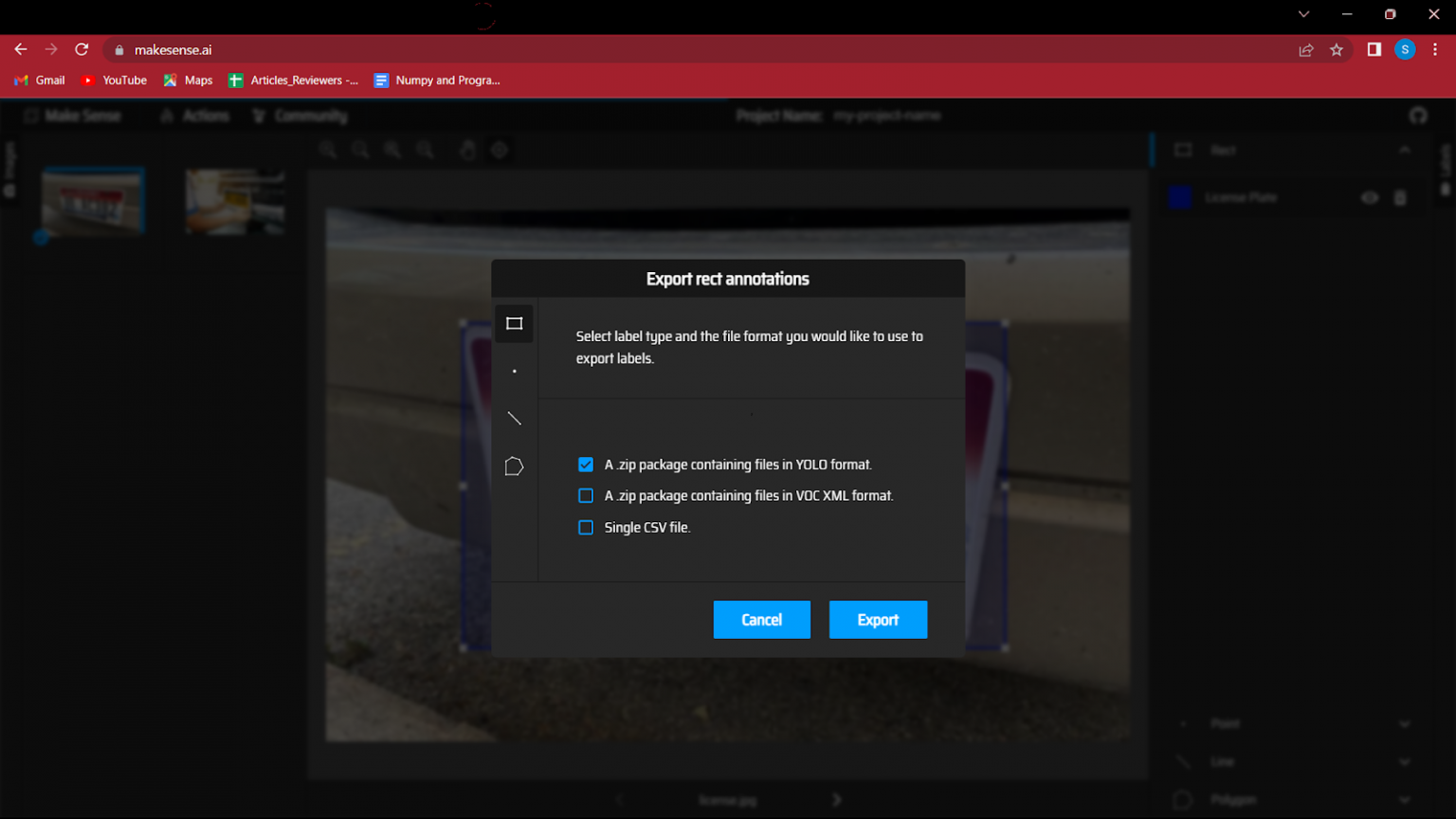Cancel the export dialog
Screen dimensions: 1456x819
coord(761,619)
